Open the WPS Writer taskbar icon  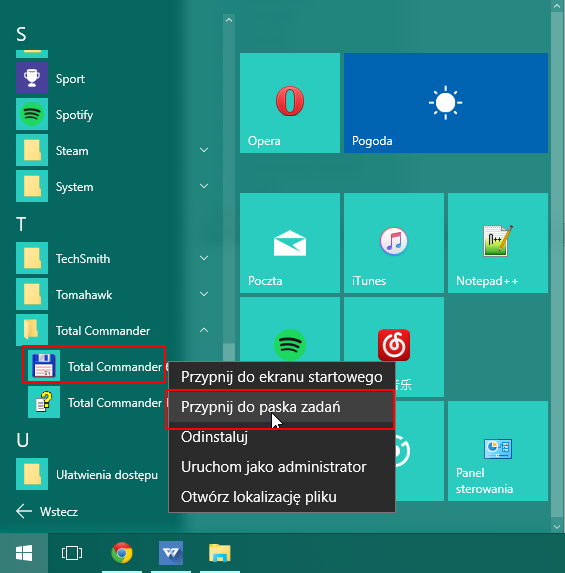pyautogui.click(x=171, y=553)
